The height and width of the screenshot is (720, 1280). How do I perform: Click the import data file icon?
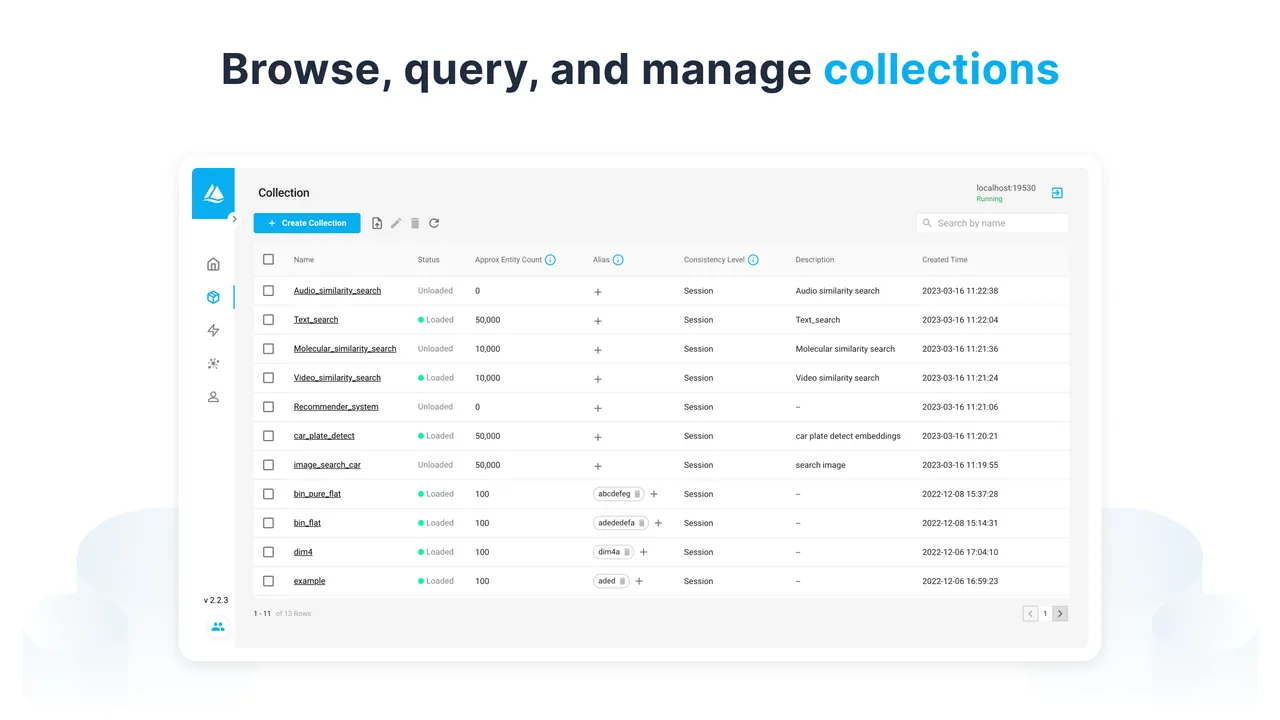pyautogui.click(x=377, y=223)
